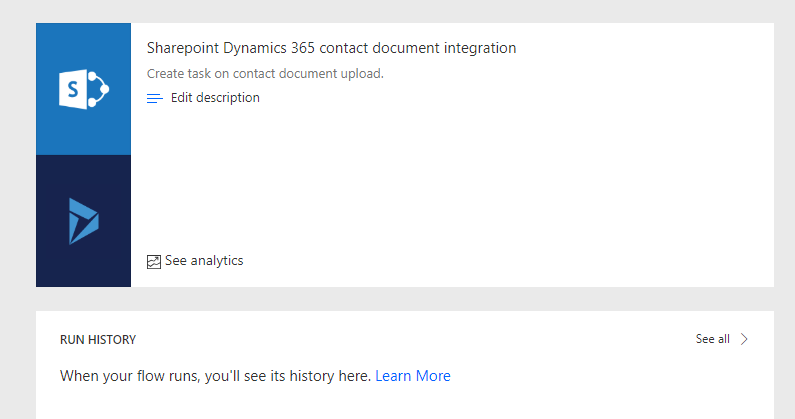Open the Edit description link
The image size is (795, 419).
(x=215, y=98)
